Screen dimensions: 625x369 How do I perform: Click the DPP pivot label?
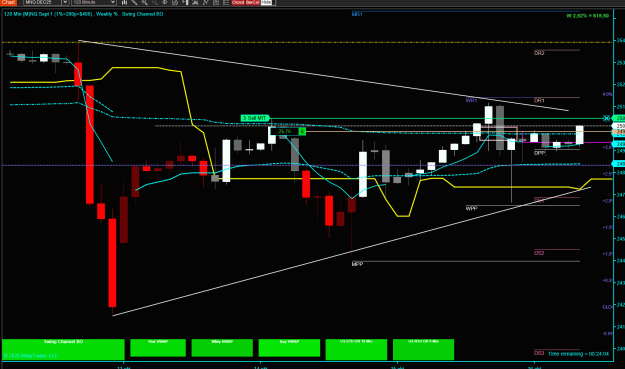[x=539, y=153]
